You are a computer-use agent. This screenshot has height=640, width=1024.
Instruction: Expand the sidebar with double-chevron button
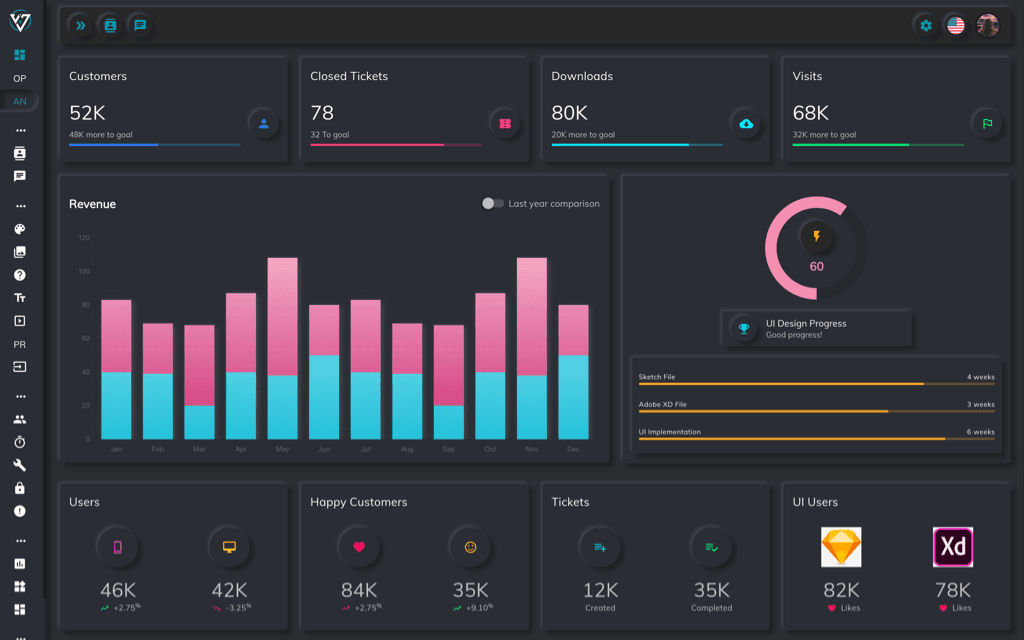81,26
